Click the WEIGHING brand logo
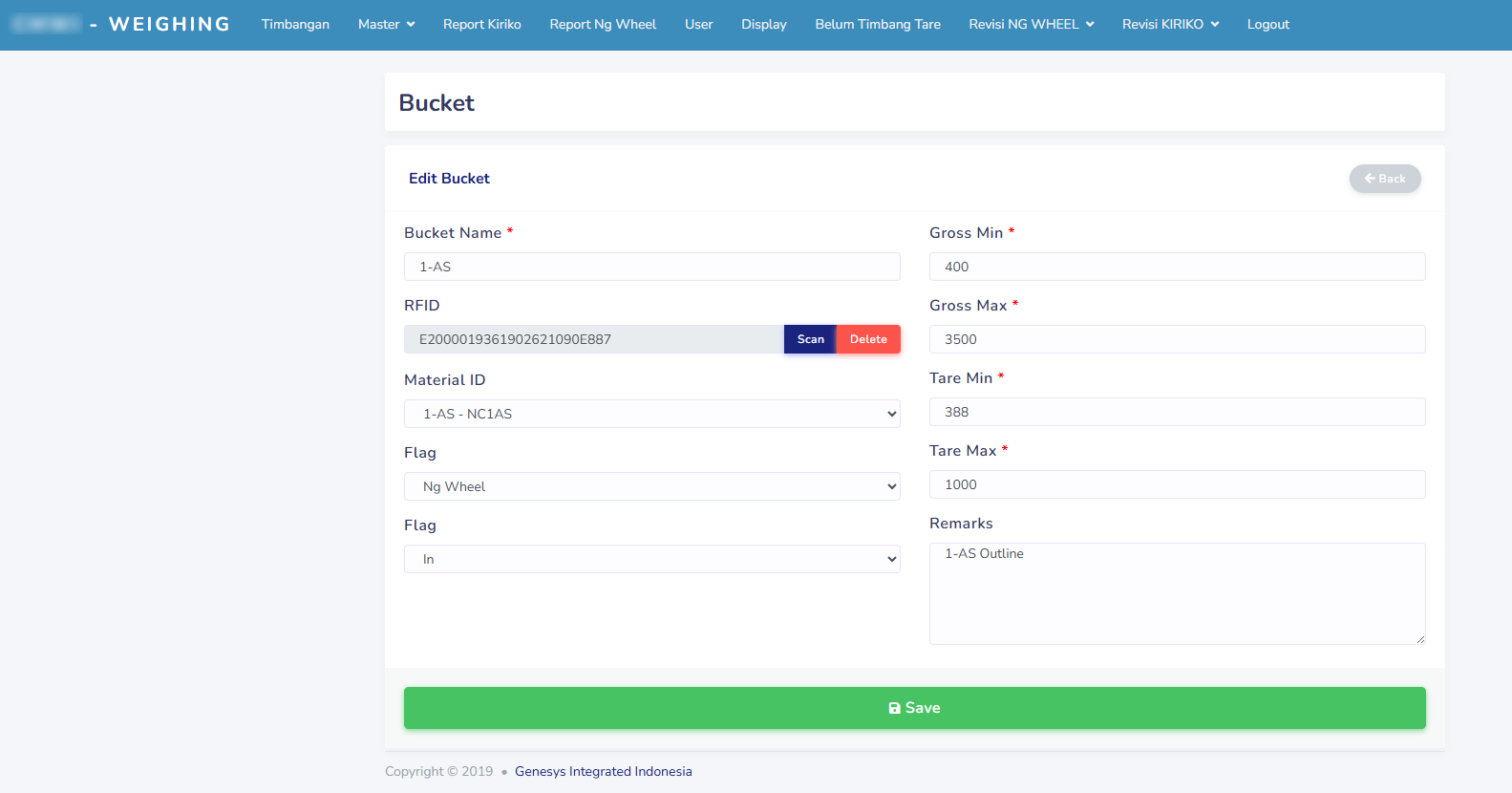This screenshot has width=1512, height=793. tap(120, 24)
